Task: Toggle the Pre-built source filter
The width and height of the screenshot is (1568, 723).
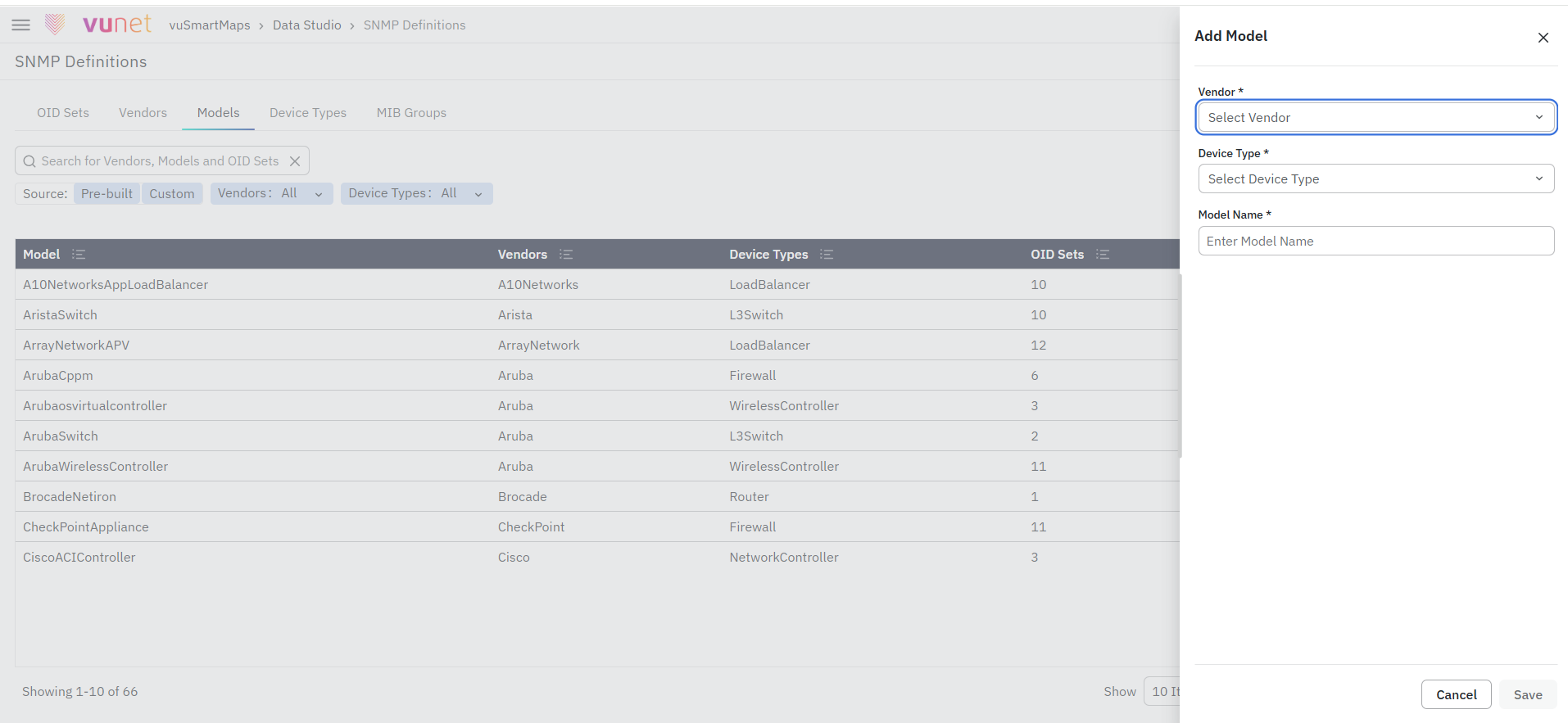Action: pos(106,194)
